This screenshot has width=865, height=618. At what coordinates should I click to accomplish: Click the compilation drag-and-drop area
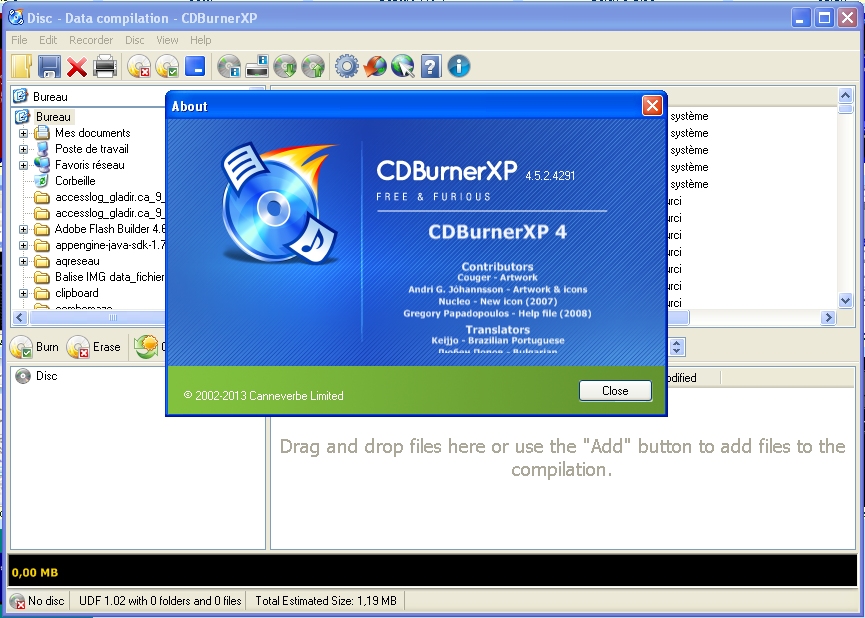tap(562, 458)
